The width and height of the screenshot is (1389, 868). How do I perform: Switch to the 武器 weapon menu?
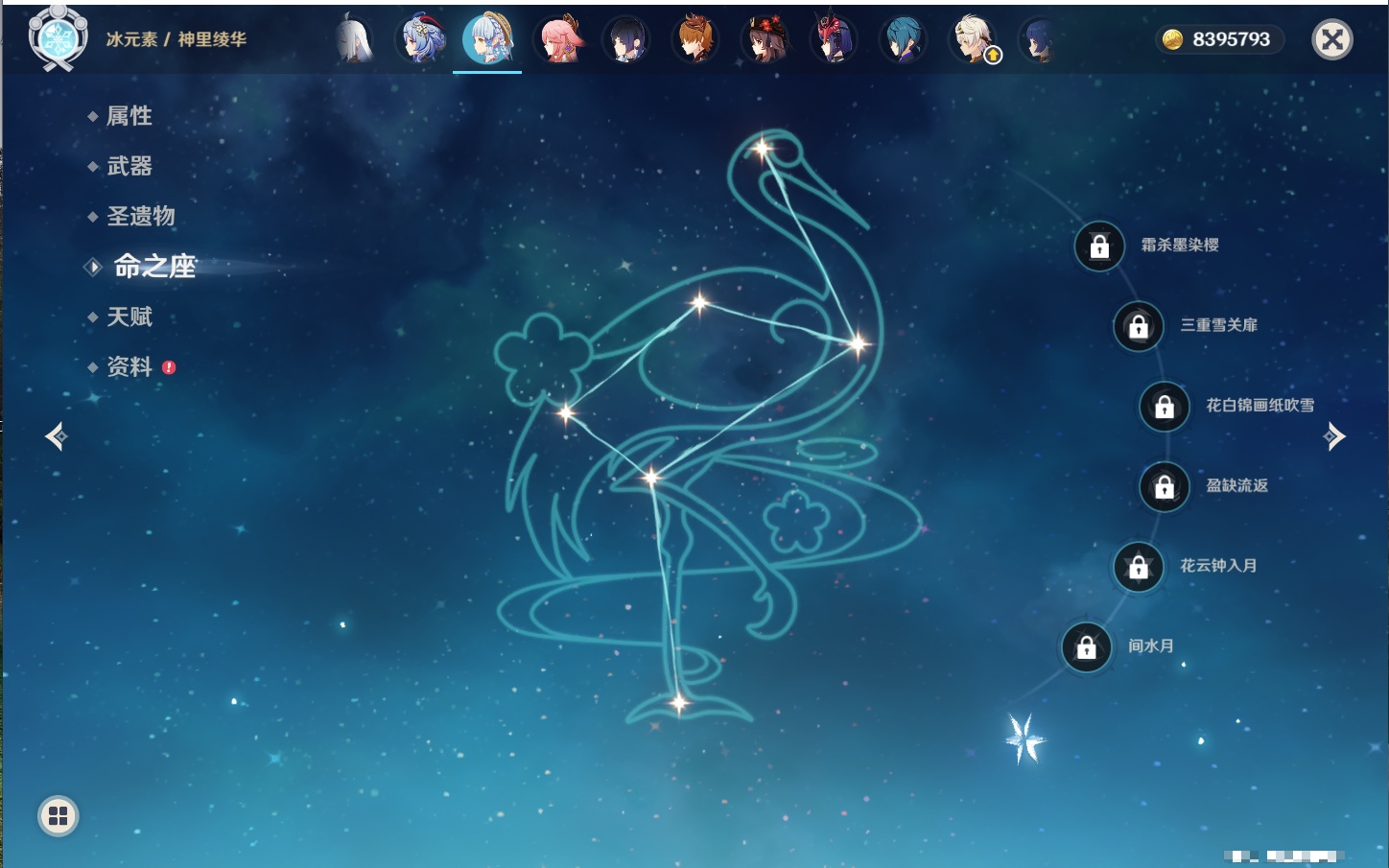[x=129, y=166]
